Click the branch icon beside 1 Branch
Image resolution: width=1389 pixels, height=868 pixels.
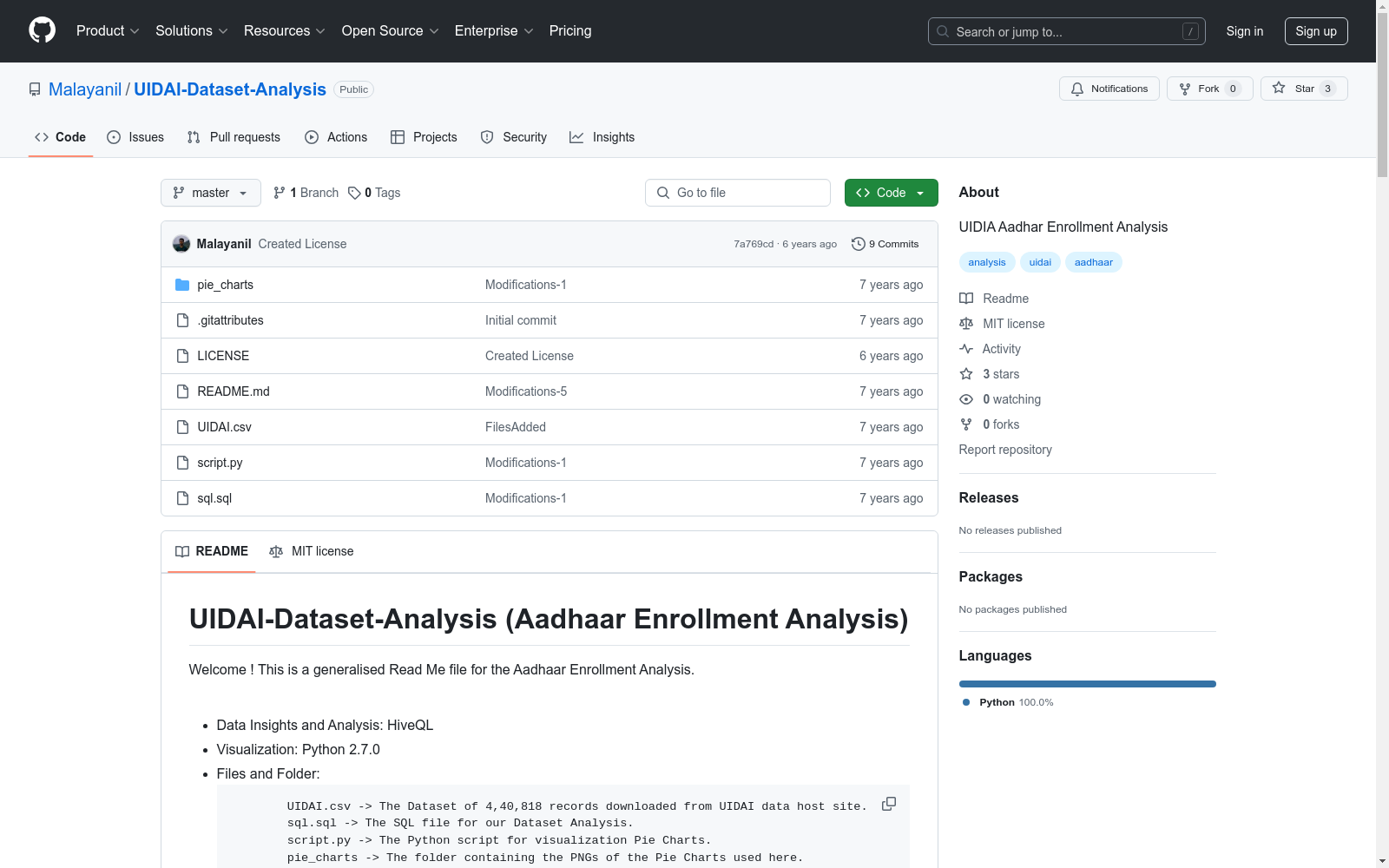click(x=280, y=193)
